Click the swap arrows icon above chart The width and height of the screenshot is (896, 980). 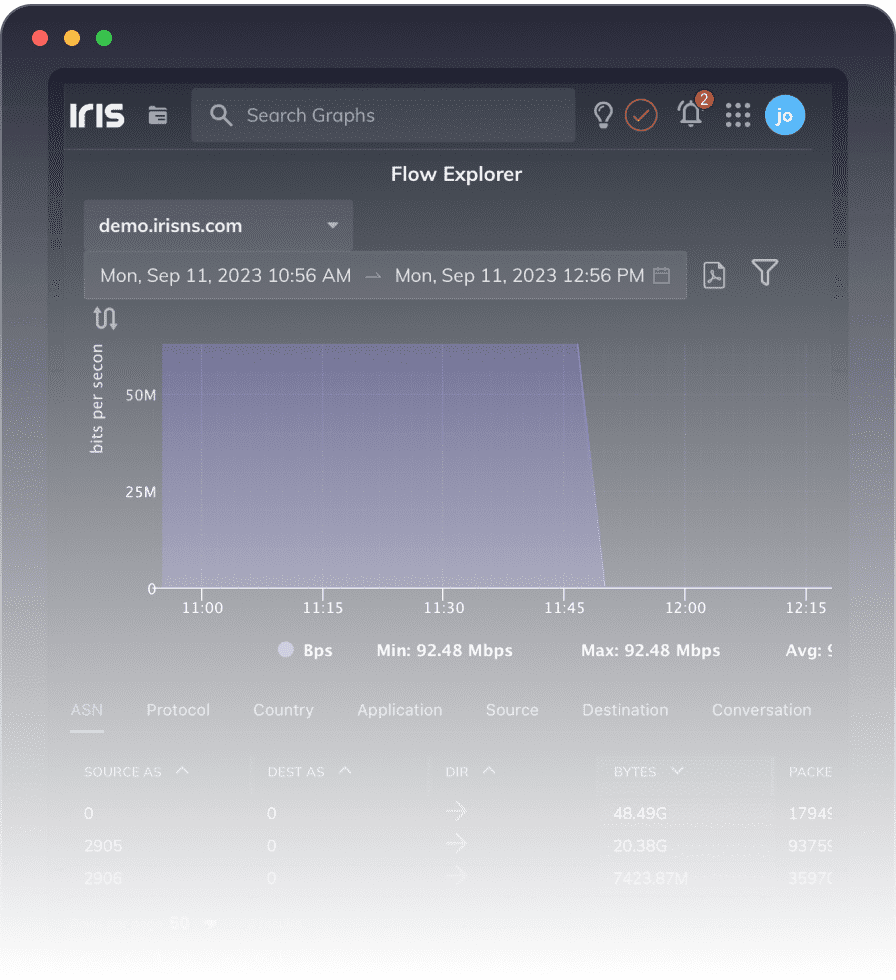pyautogui.click(x=105, y=319)
